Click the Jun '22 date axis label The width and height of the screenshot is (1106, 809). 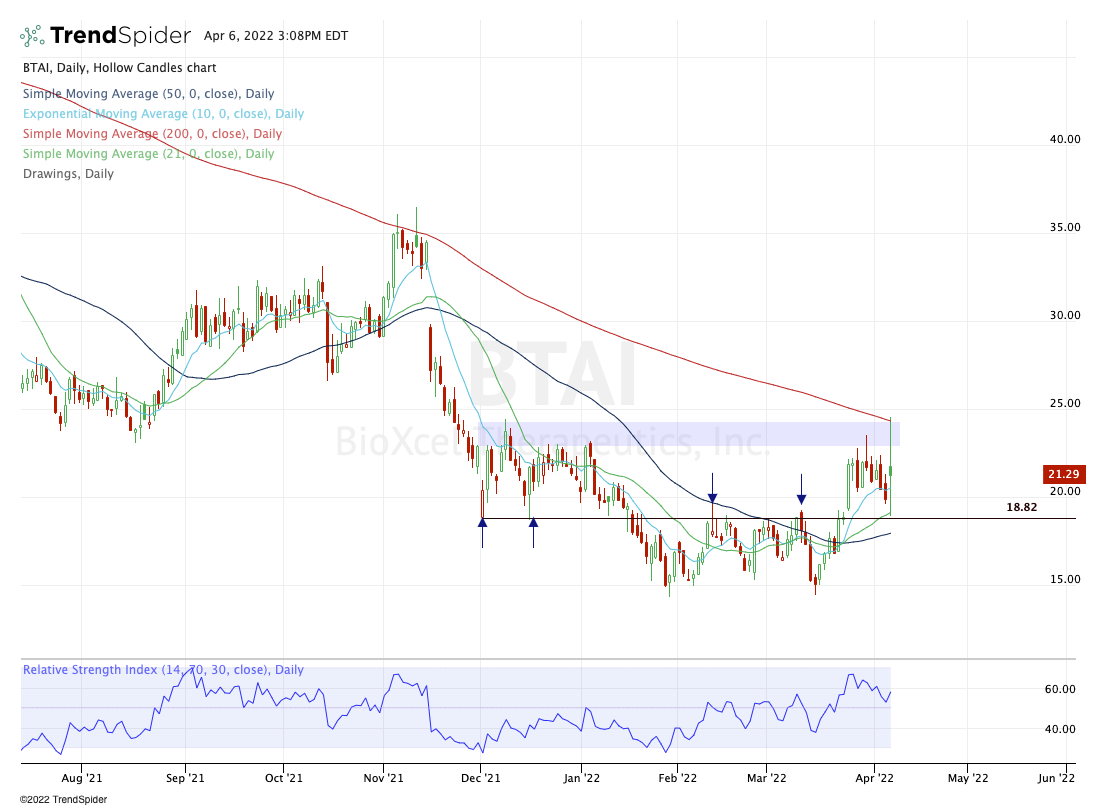coord(1057,778)
